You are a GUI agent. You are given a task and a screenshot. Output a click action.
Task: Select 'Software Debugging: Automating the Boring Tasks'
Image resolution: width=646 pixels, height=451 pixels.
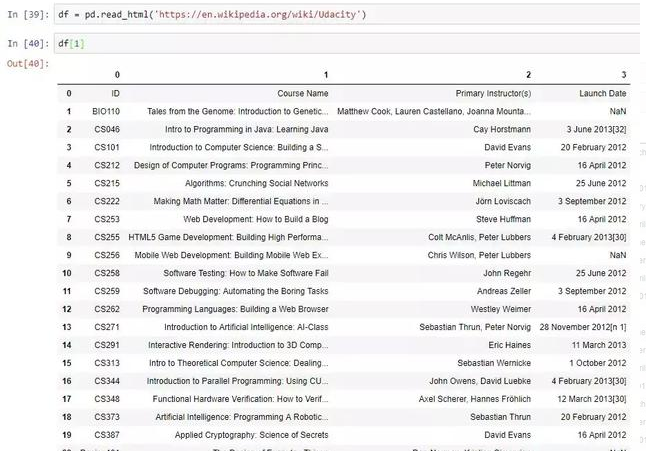(x=236, y=291)
